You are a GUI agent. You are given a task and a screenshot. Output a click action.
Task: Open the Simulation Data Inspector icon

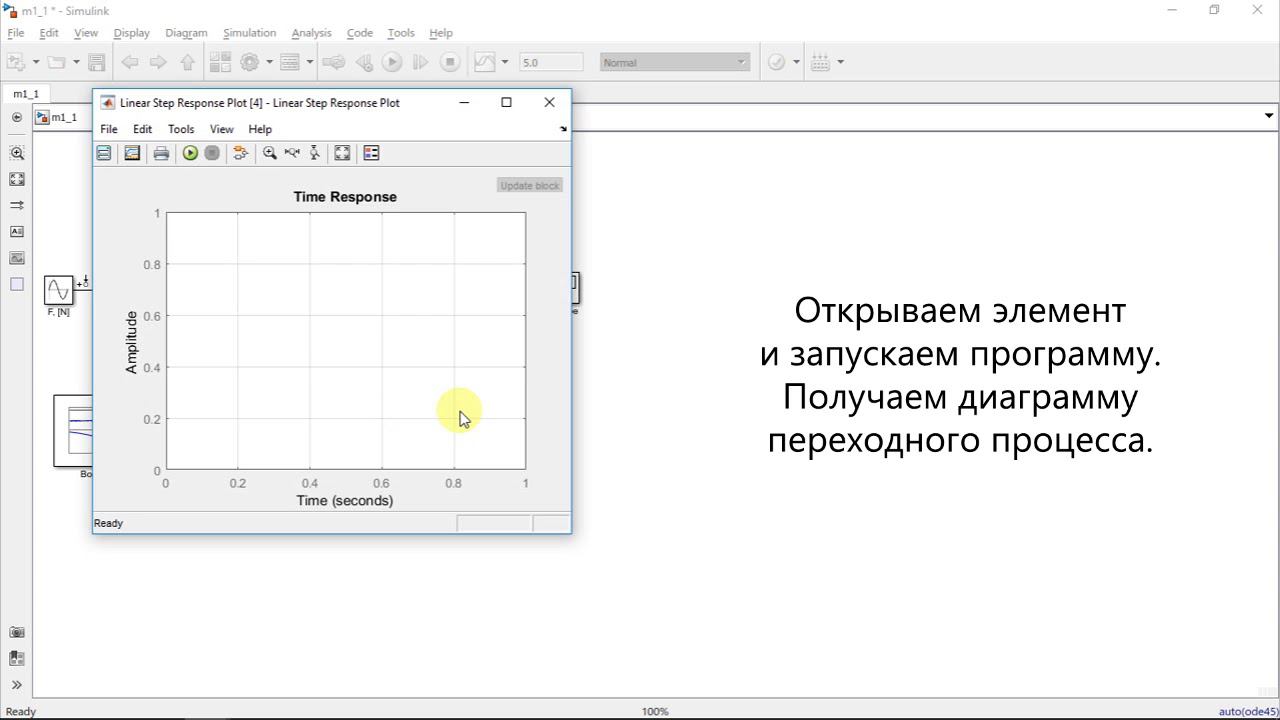pyautogui.click(x=484, y=62)
